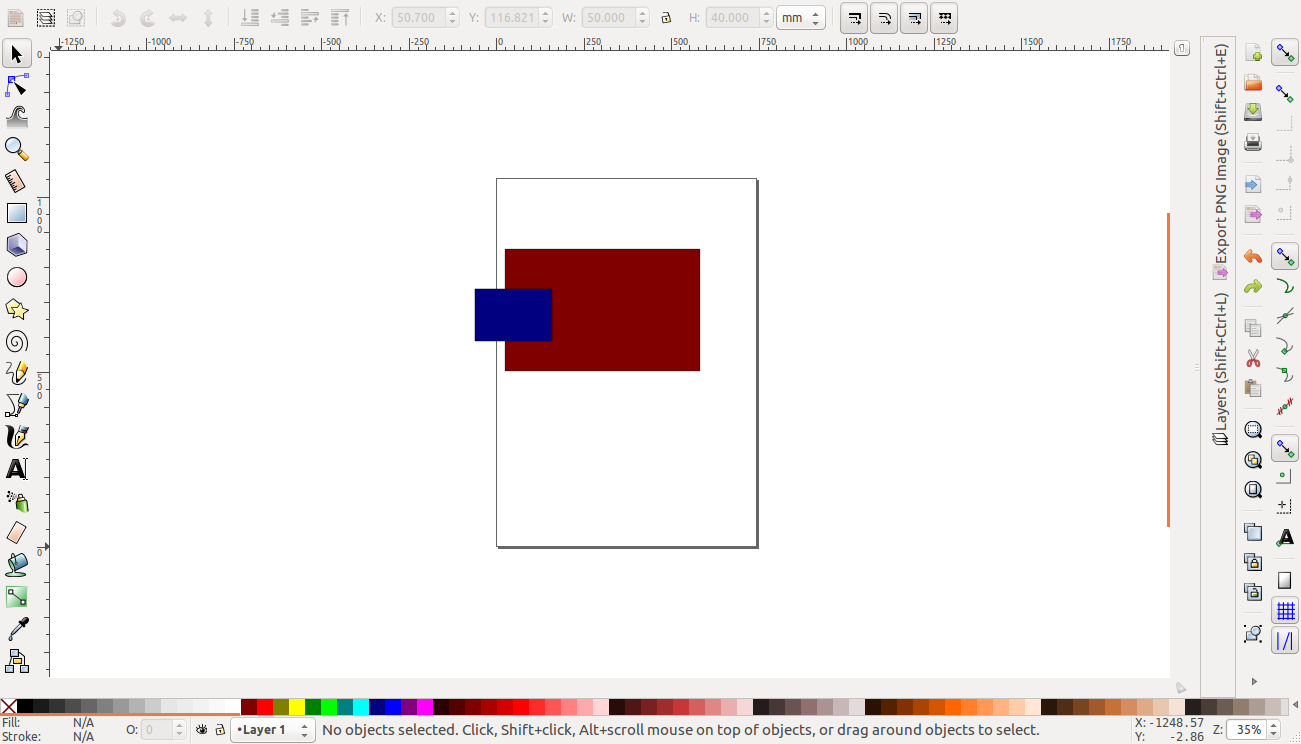Image resolution: width=1301 pixels, height=744 pixels.
Task: Activate the Tweak tool
Action: pyautogui.click(x=17, y=117)
